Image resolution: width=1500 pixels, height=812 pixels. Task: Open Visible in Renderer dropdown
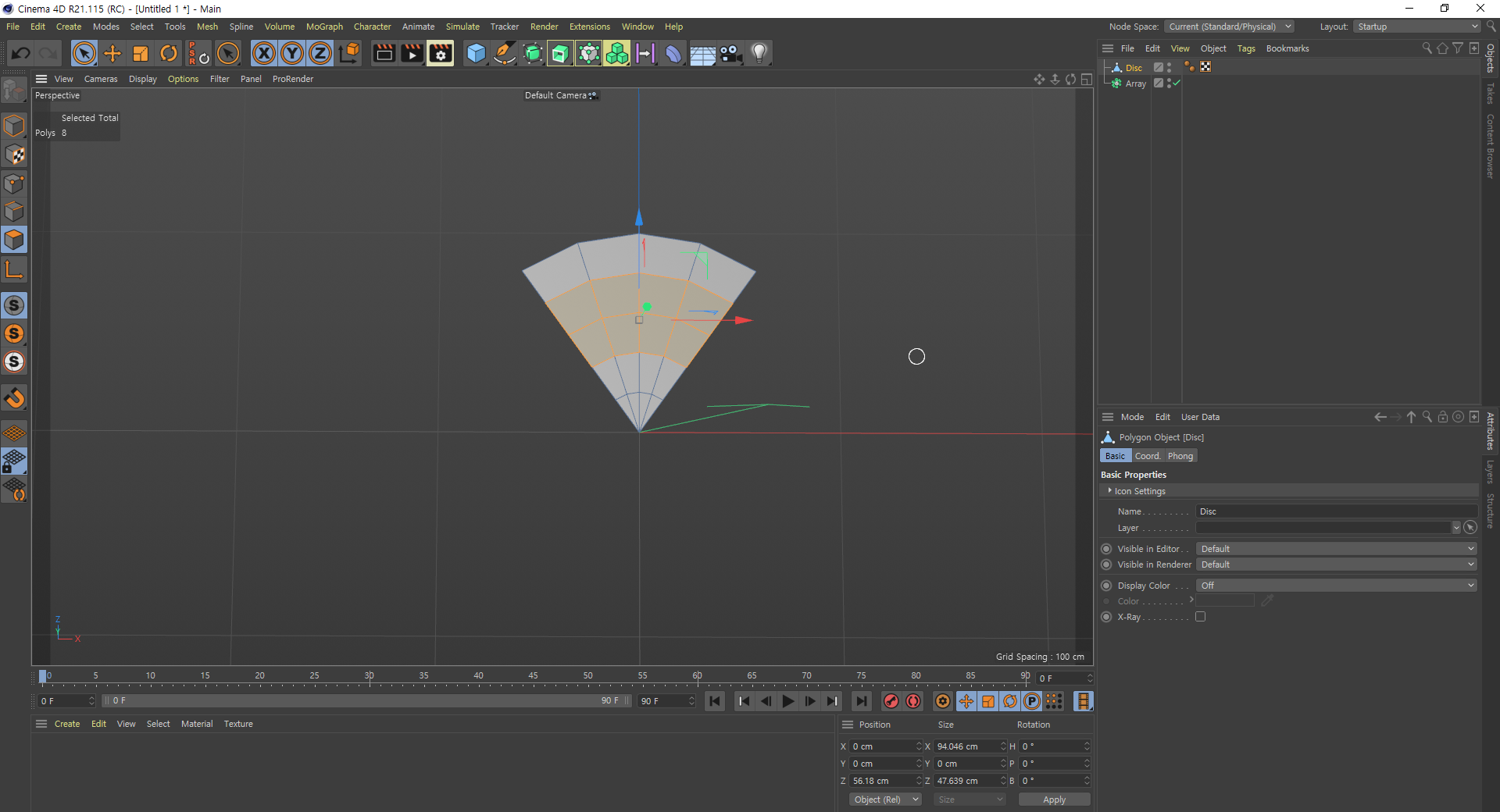click(x=1336, y=564)
